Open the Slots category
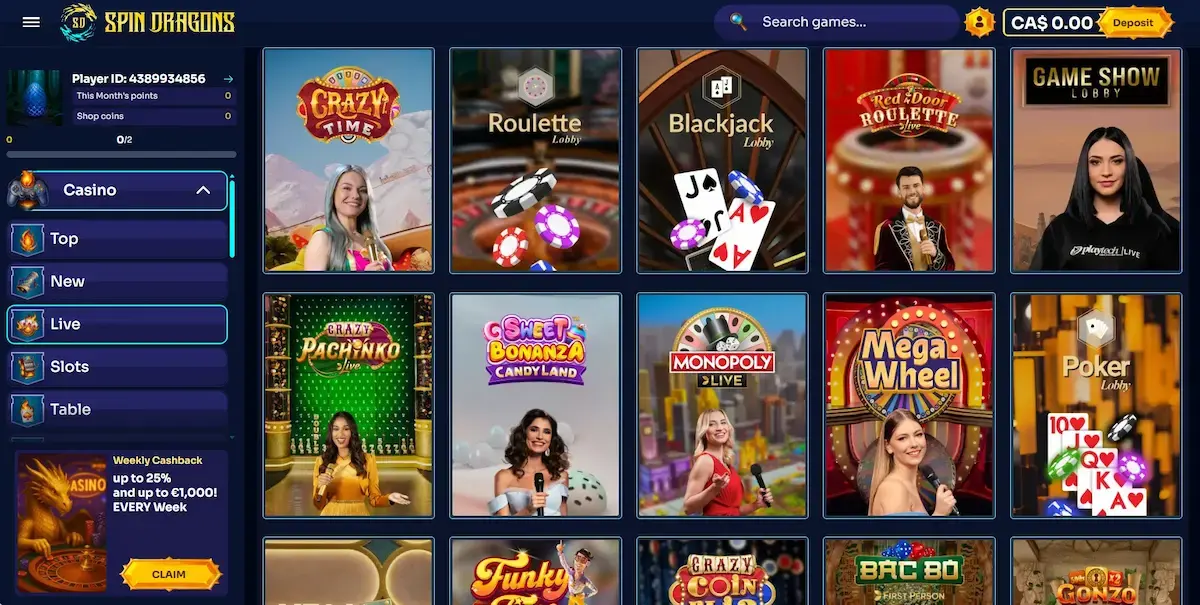 pyautogui.click(x=118, y=367)
